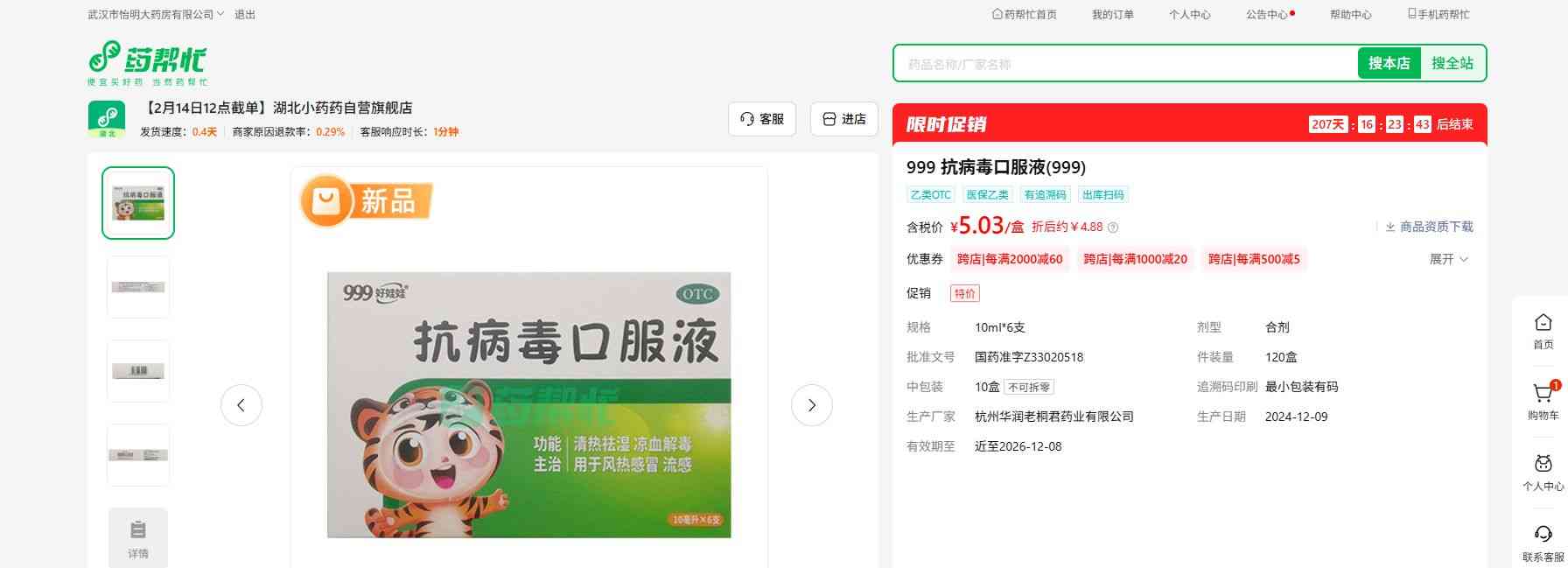
Task: Open 公告中心 in the top navigation
Action: tap(1267, 15)
